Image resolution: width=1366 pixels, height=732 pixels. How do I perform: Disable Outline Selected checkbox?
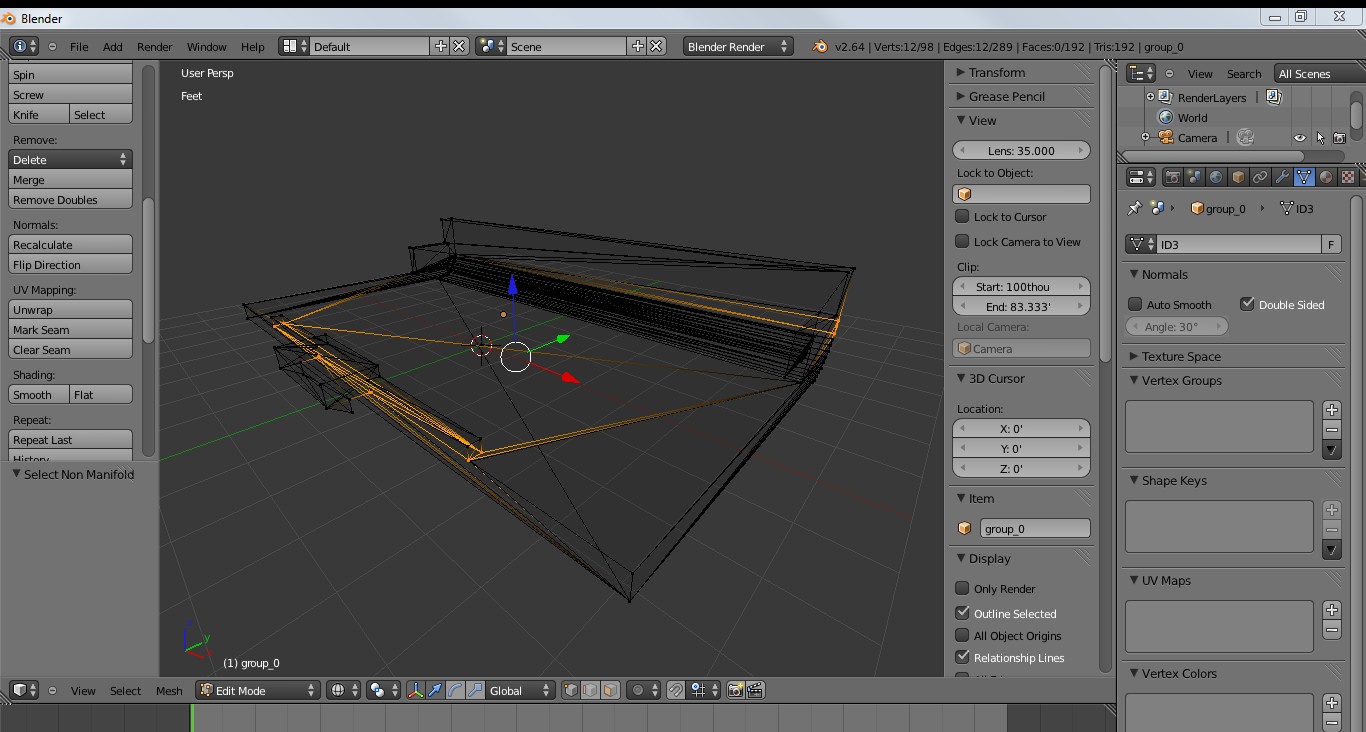tap(962, 613)
